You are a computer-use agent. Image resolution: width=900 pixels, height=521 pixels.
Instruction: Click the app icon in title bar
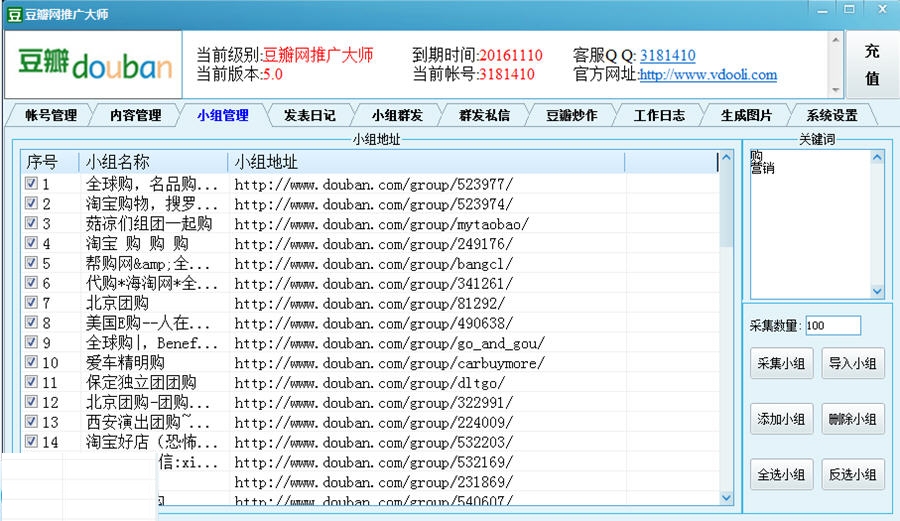click(15, 14)
